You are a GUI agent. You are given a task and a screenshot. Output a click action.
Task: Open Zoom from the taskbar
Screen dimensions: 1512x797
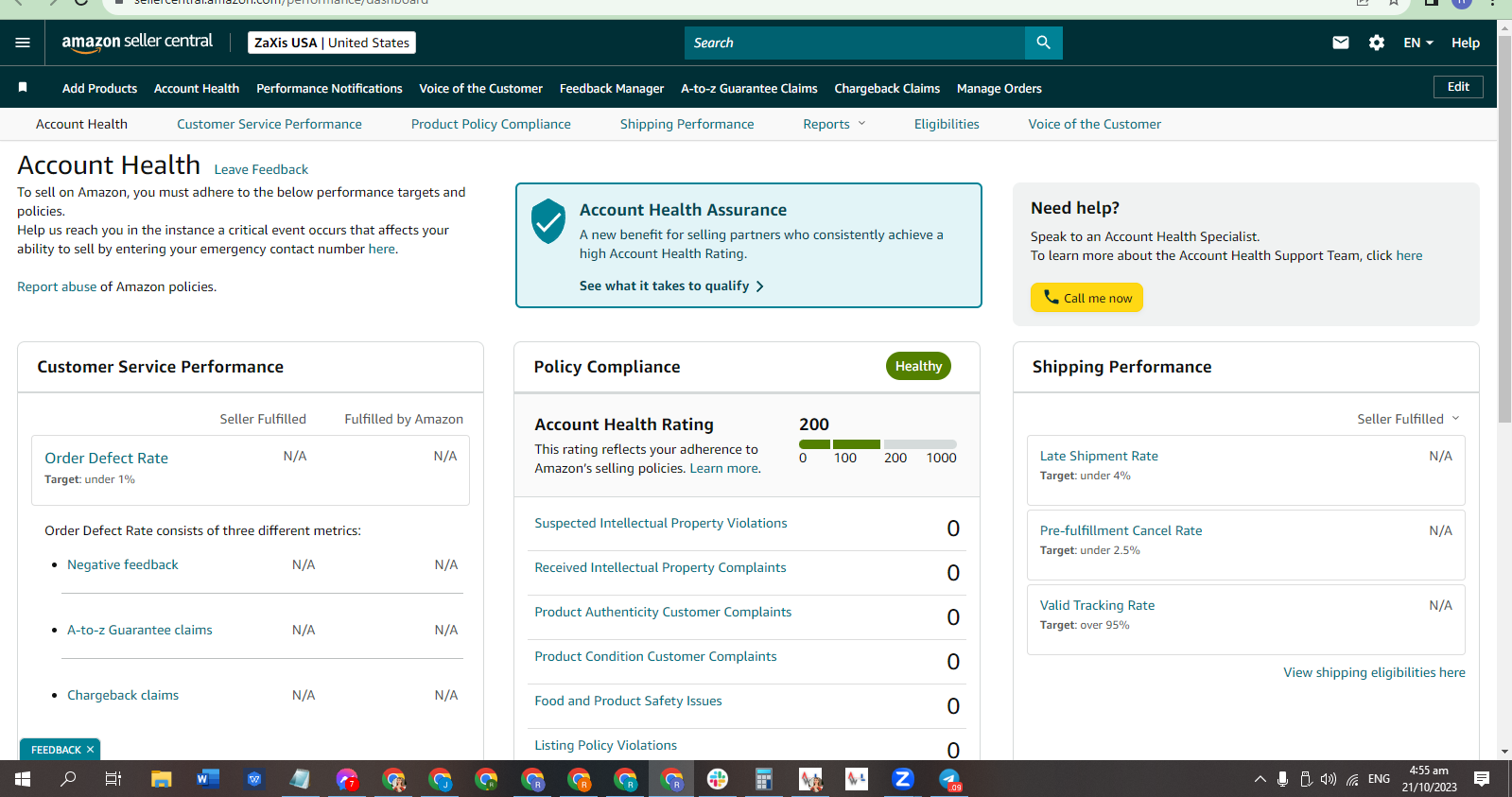point(903,779)
